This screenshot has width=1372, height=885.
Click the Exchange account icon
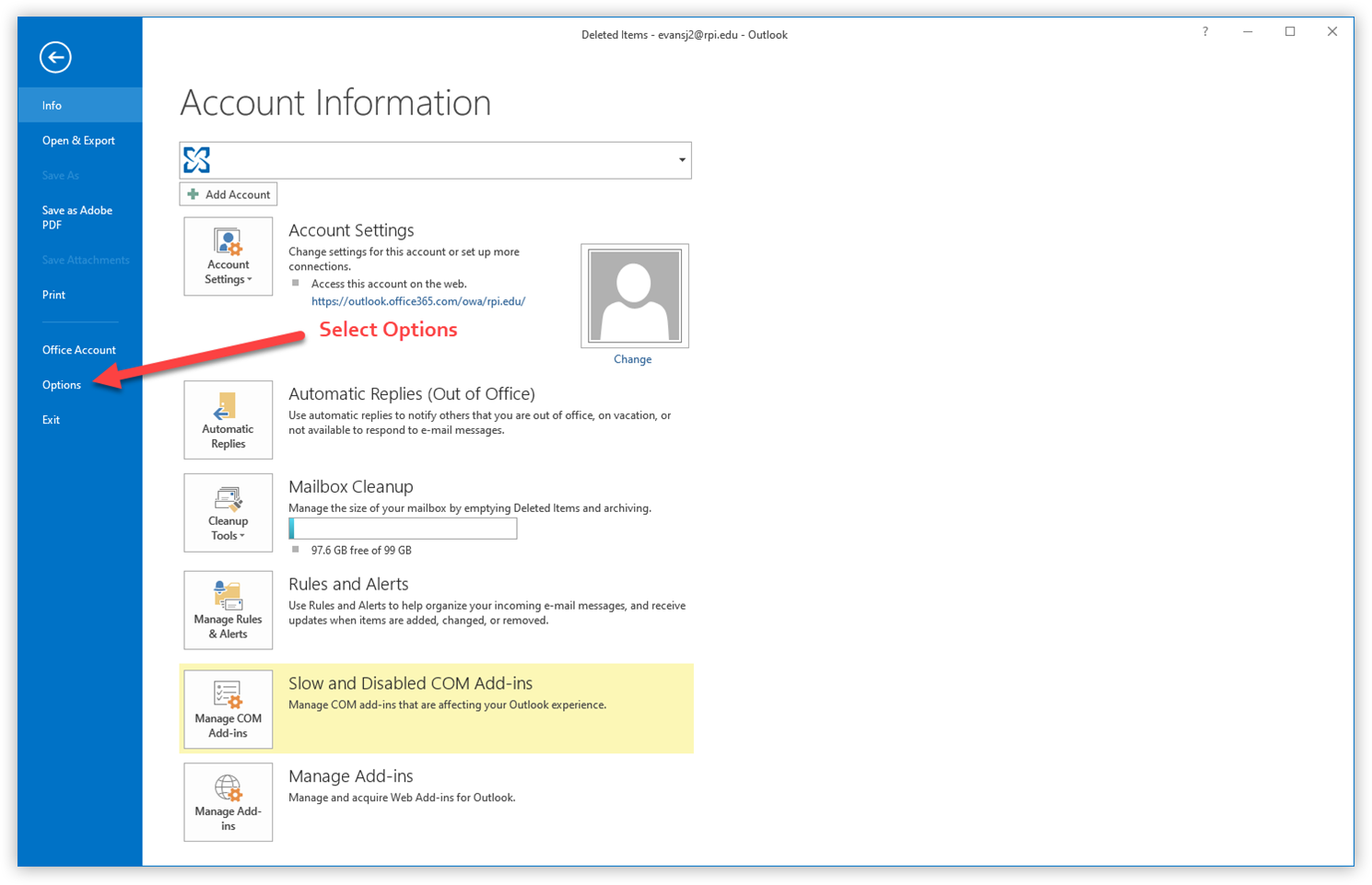[197, 160]
